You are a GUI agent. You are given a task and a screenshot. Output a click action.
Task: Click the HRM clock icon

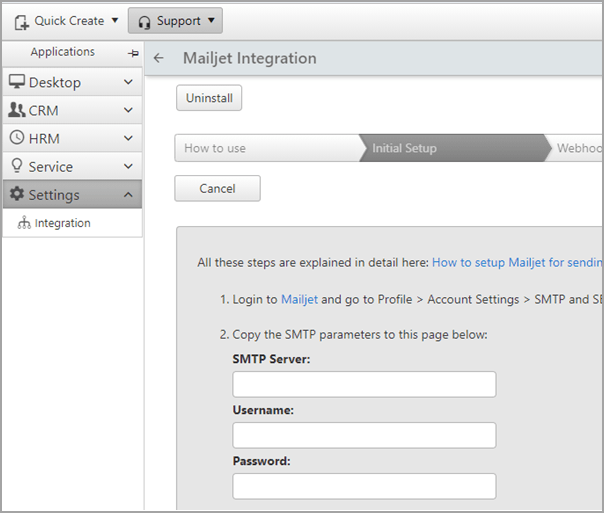pos(17,137)
